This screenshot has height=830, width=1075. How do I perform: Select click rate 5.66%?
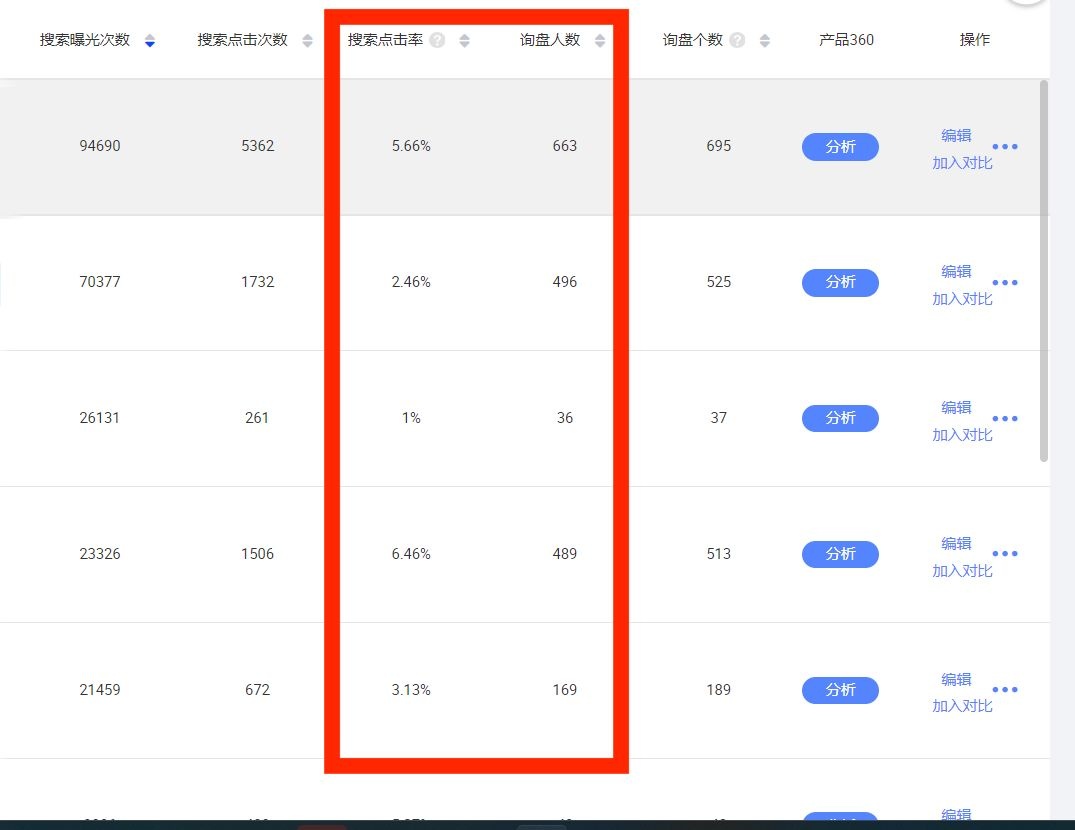(x=411, y=146)
